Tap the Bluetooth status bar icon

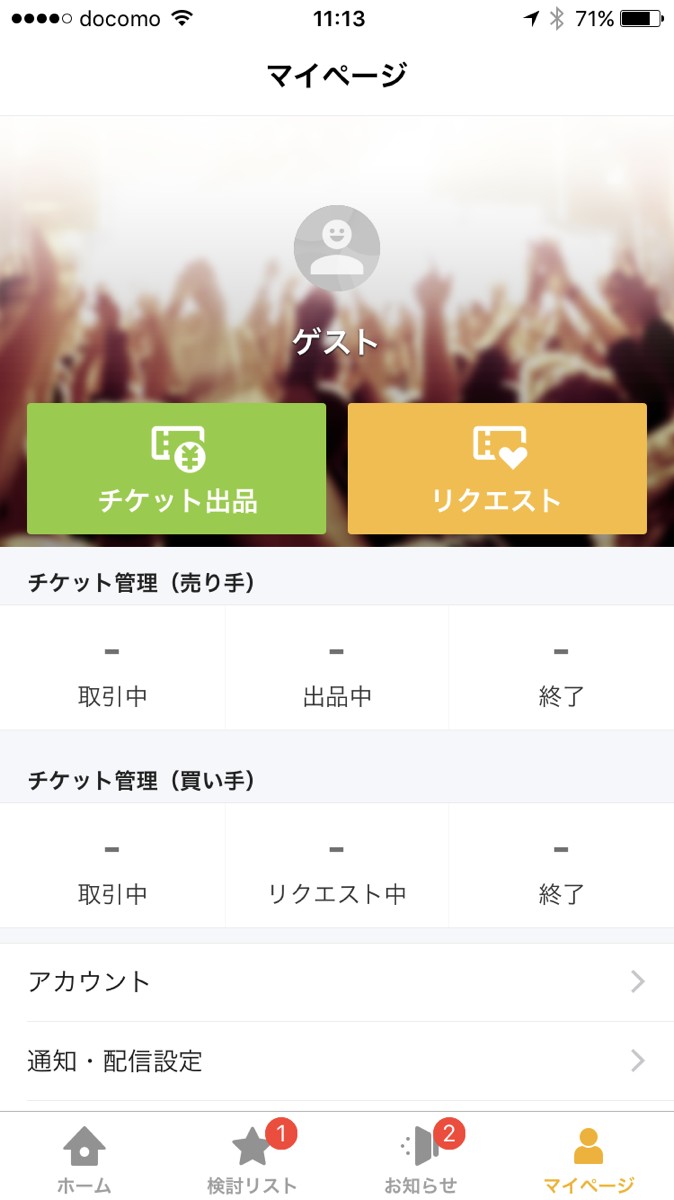coord(558,19)
